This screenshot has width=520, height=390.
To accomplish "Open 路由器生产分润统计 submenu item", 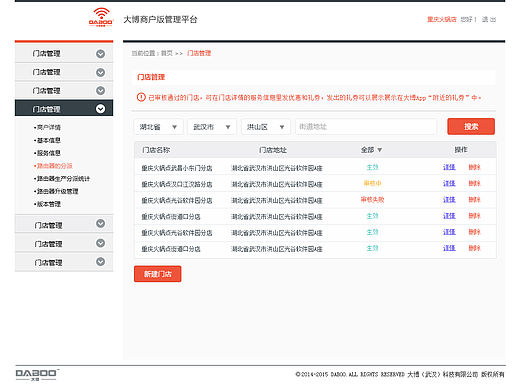I will click(x=62, y=179).
